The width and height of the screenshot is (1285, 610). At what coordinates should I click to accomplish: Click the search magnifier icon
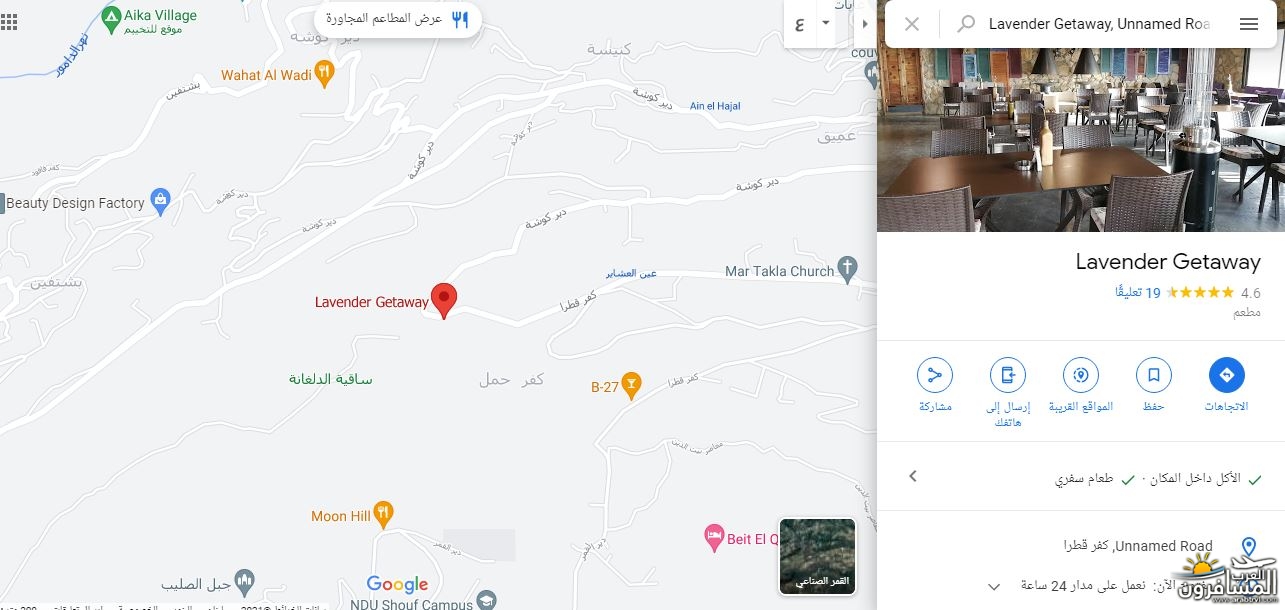[x=966, y=24]
